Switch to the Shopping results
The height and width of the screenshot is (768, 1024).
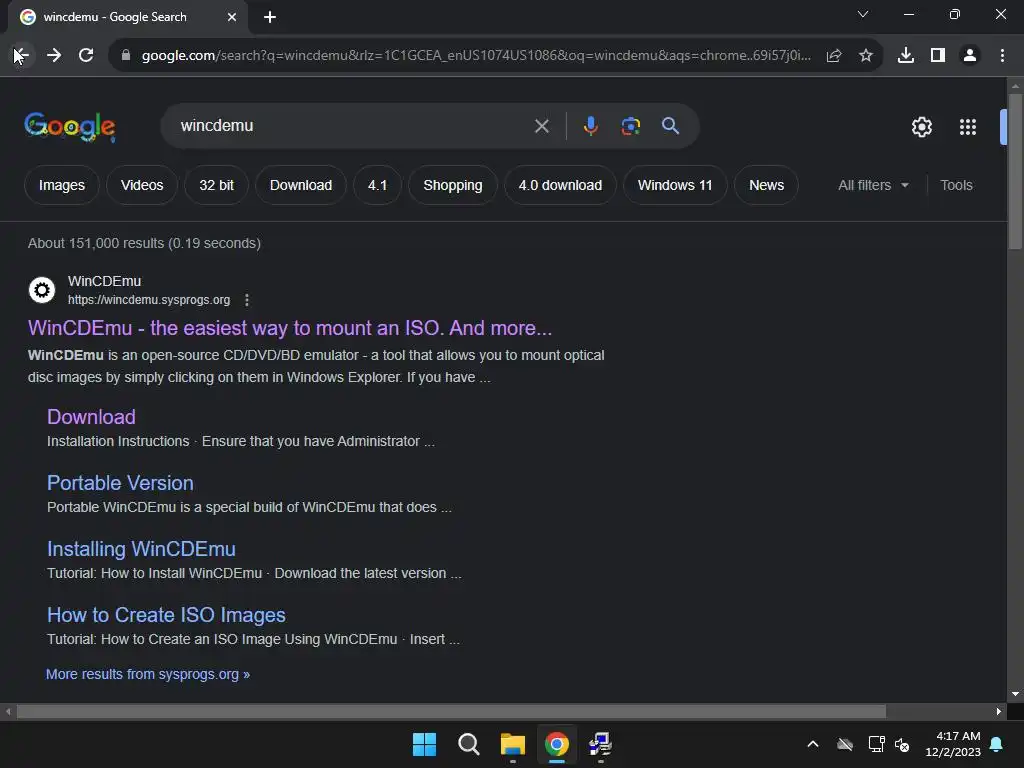tap(453, 185)
